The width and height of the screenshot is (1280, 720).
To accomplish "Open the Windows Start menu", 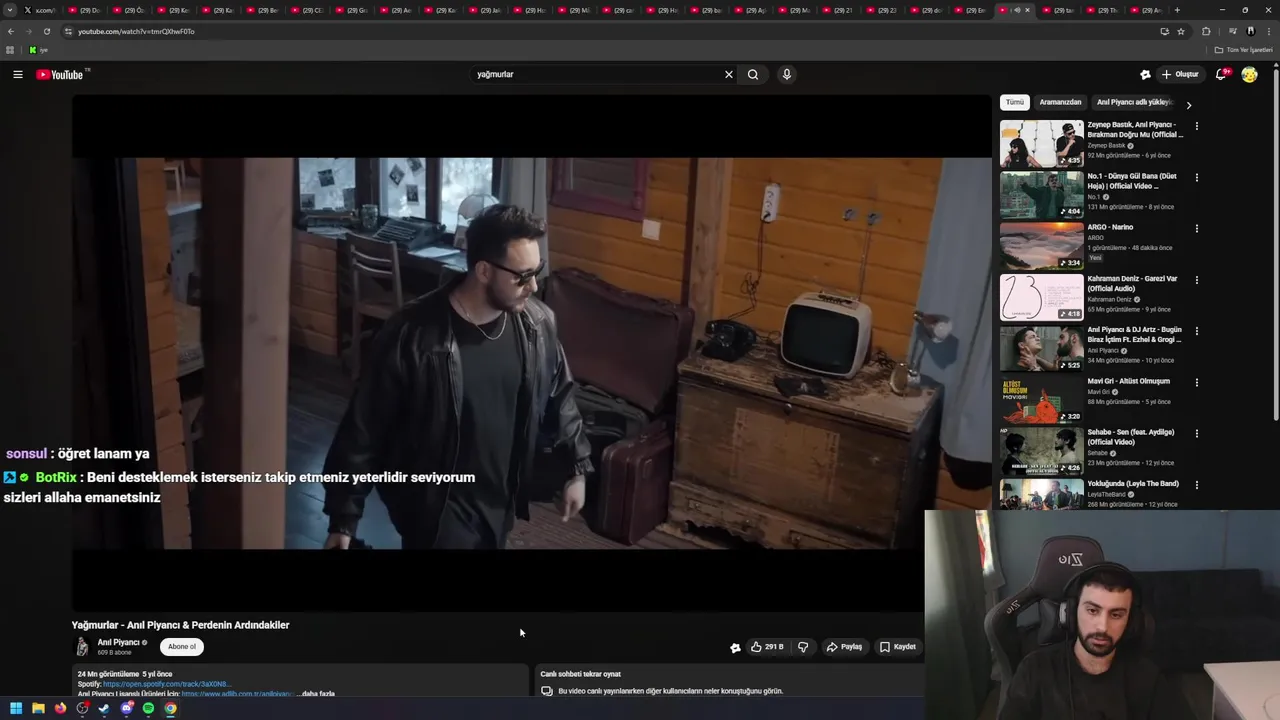I will click(x=16, y=708).
